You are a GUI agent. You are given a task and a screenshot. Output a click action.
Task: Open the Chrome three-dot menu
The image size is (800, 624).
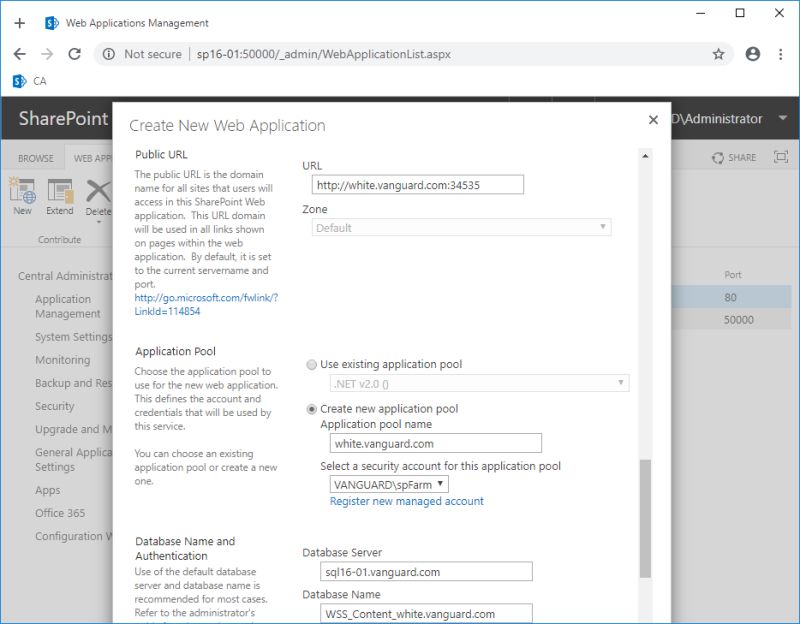781,54
